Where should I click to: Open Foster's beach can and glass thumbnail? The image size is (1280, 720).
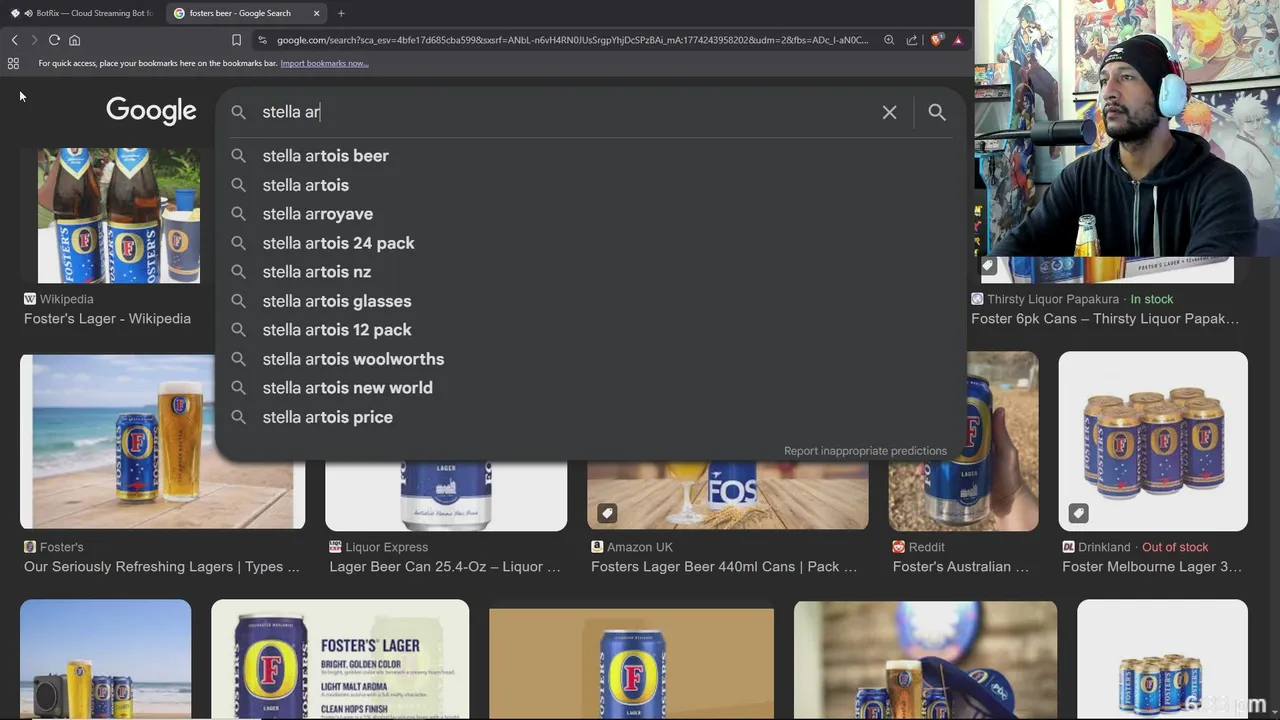point(162,441)
